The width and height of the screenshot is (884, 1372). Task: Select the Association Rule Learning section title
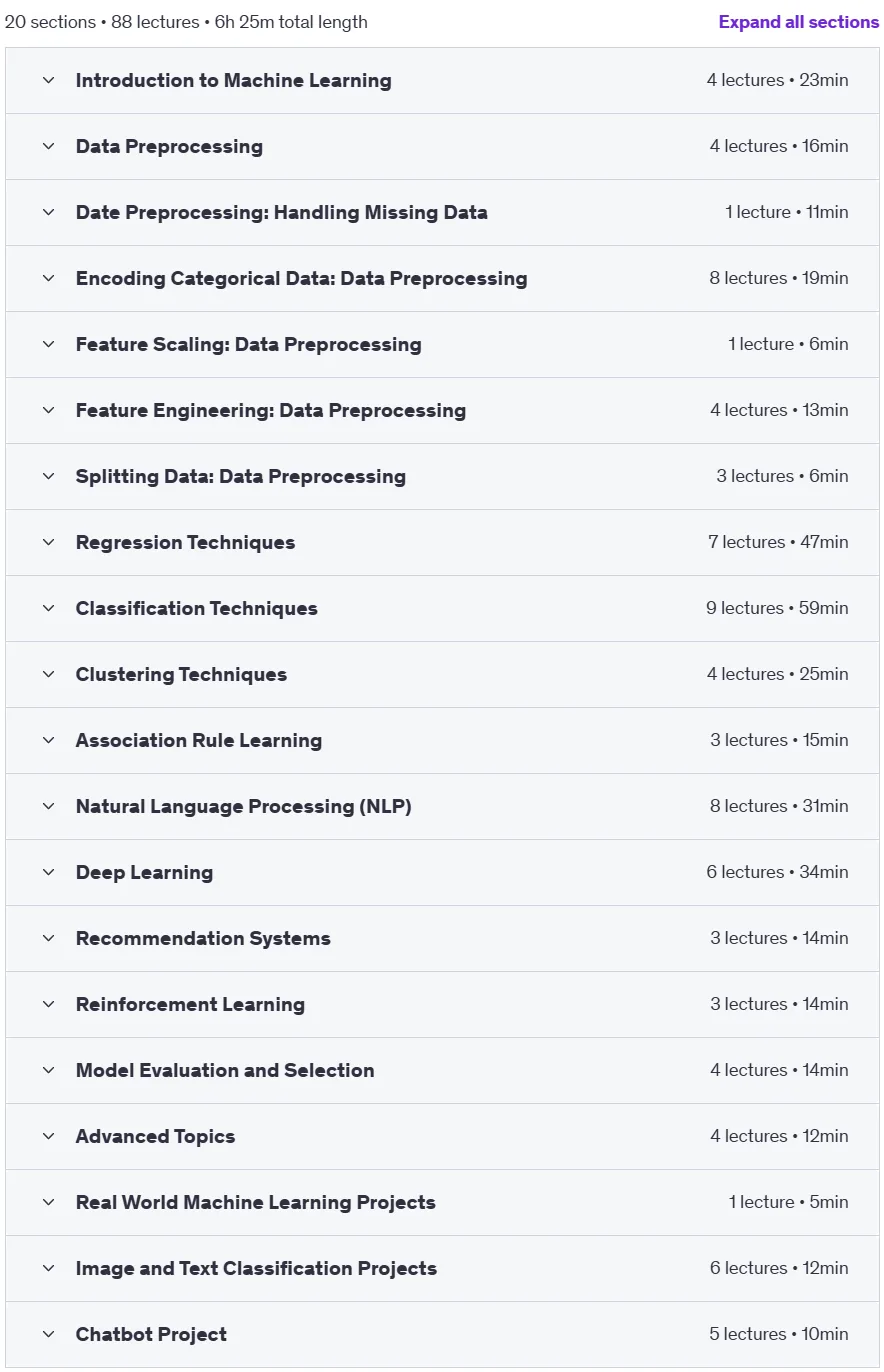tap(199, 740)
